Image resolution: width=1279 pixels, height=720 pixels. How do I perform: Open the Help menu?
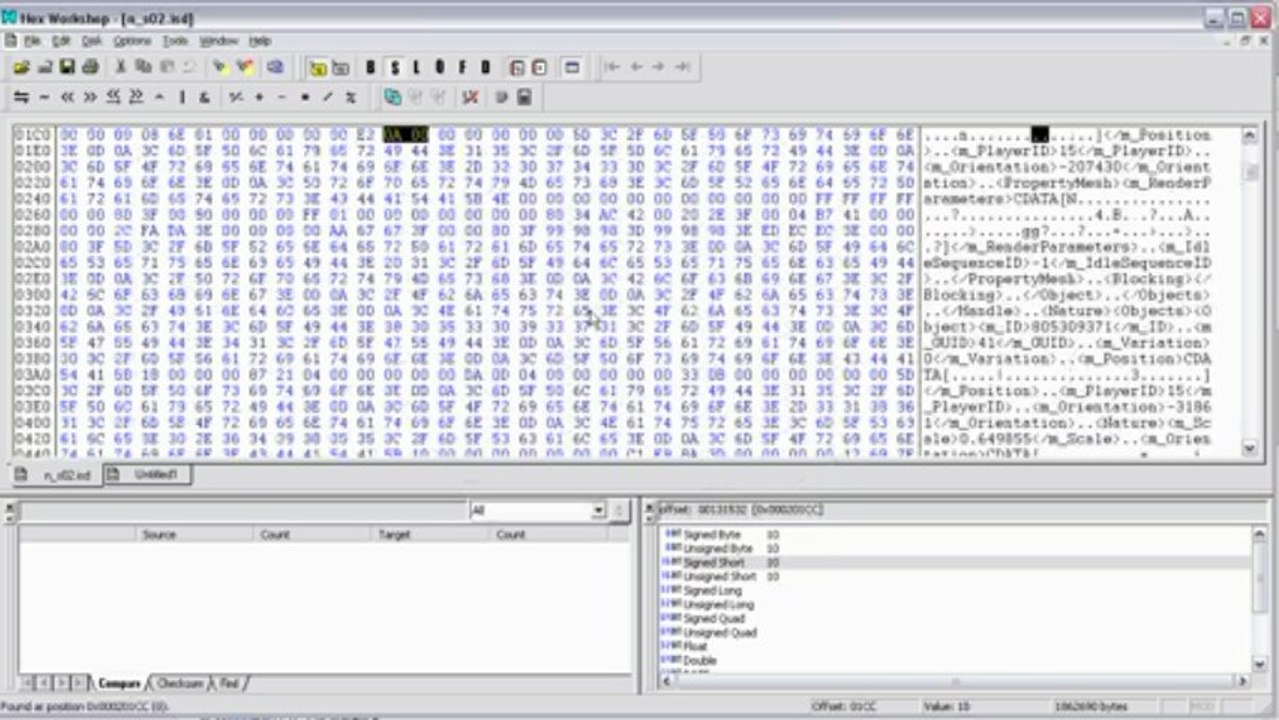point(260,41)
